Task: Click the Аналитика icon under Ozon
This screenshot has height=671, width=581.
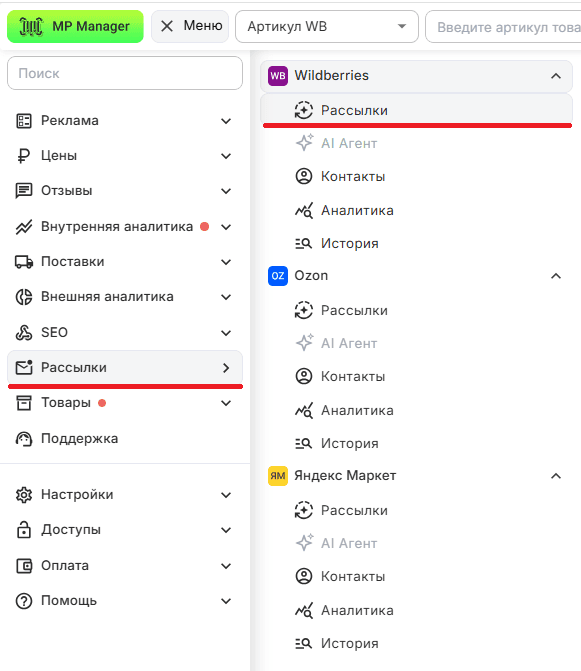Action: 304,410
